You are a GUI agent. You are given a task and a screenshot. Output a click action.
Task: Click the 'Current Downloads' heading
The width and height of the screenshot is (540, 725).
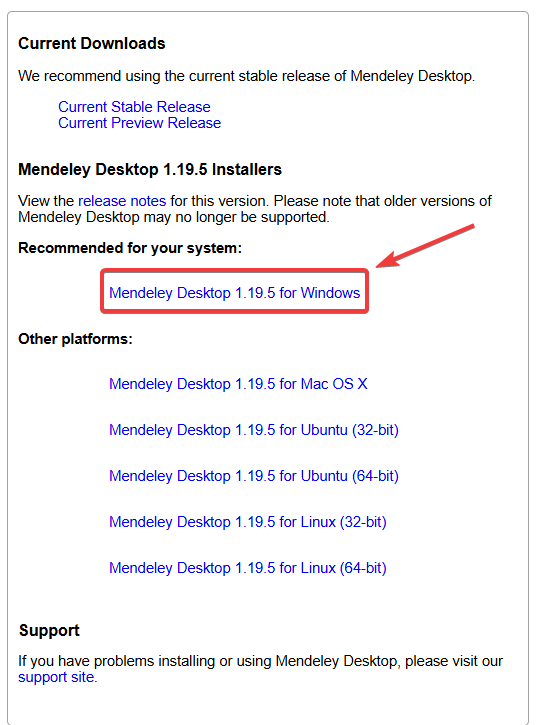tap(92, 43)
